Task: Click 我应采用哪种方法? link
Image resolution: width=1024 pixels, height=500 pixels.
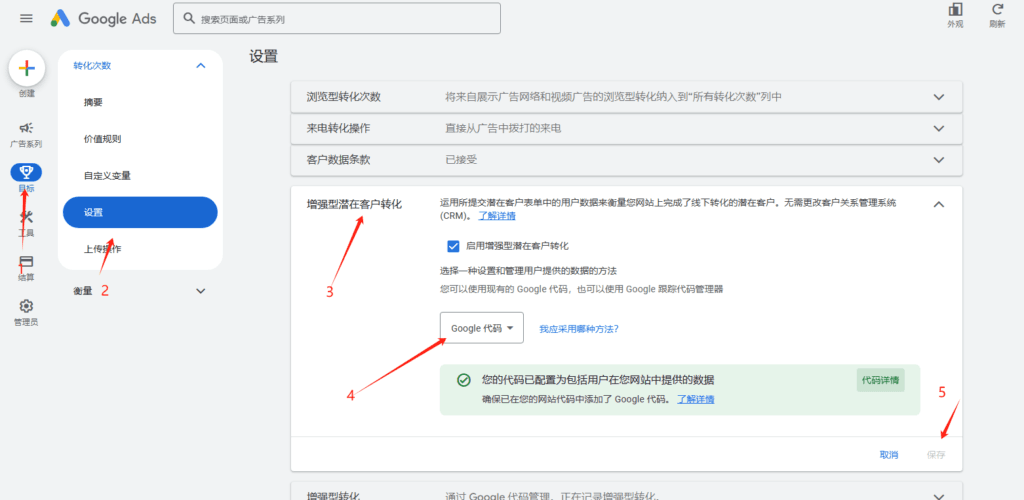Action: tap(579, 329)
